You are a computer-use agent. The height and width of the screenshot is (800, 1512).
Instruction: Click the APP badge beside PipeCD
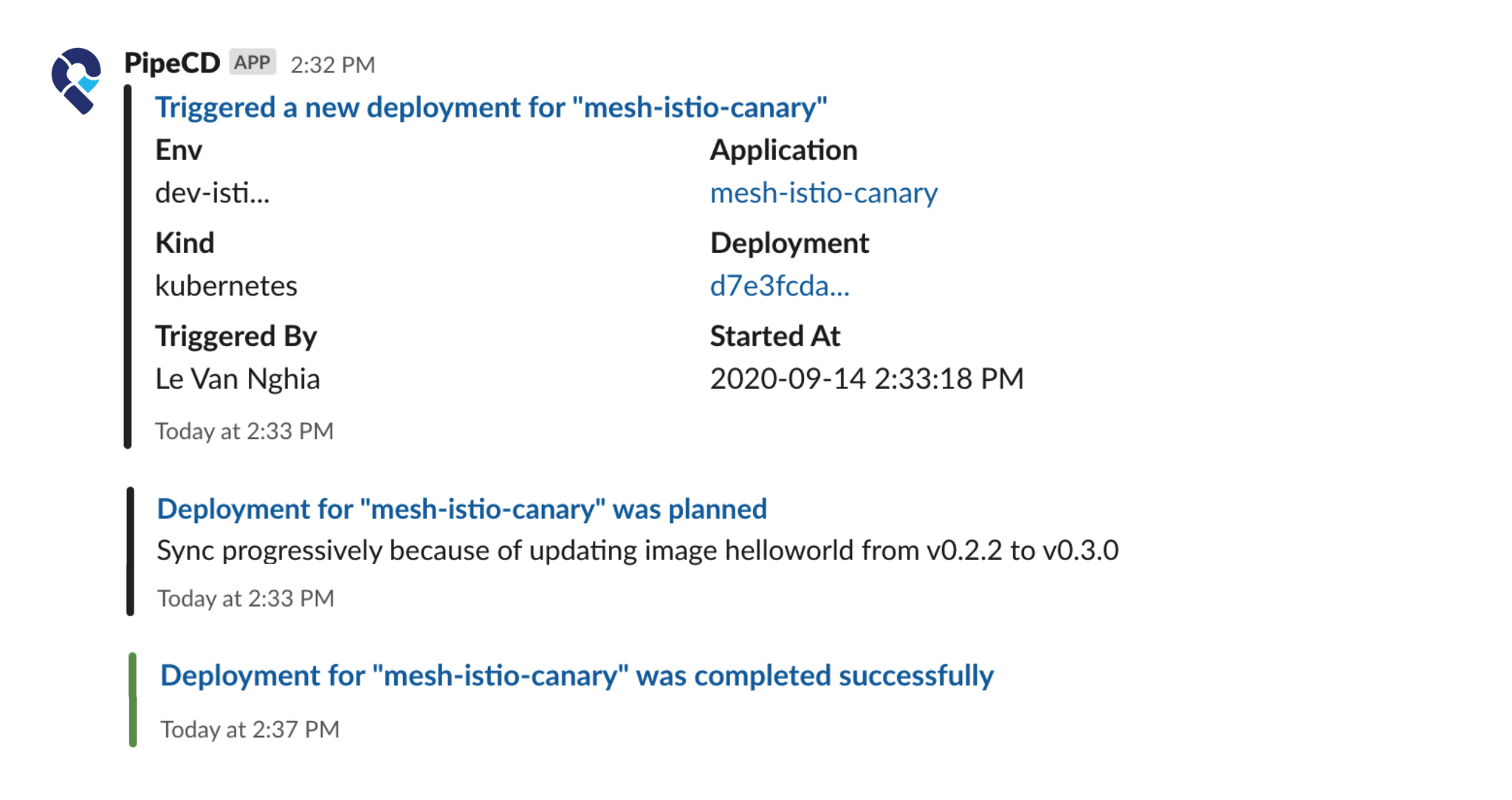coord(252,63)
